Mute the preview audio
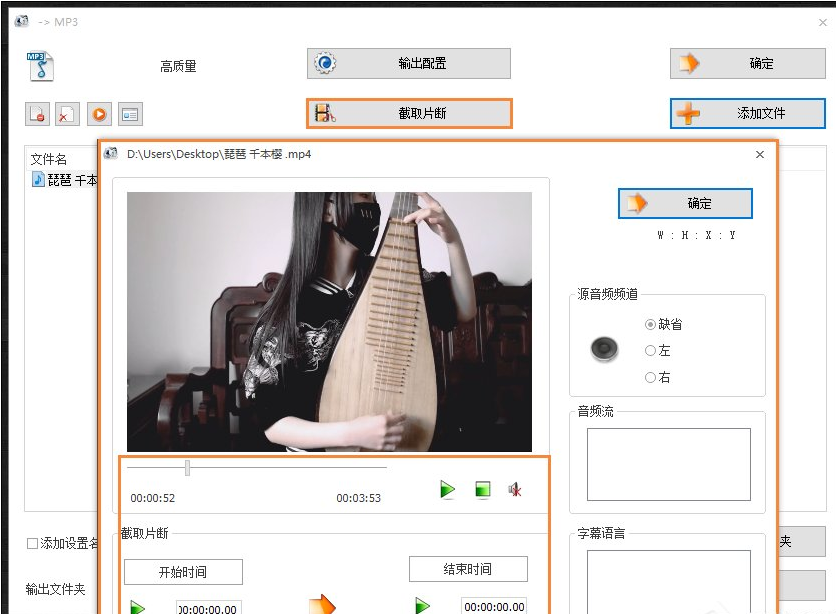836x614 pixels. [x=514, y=490]
